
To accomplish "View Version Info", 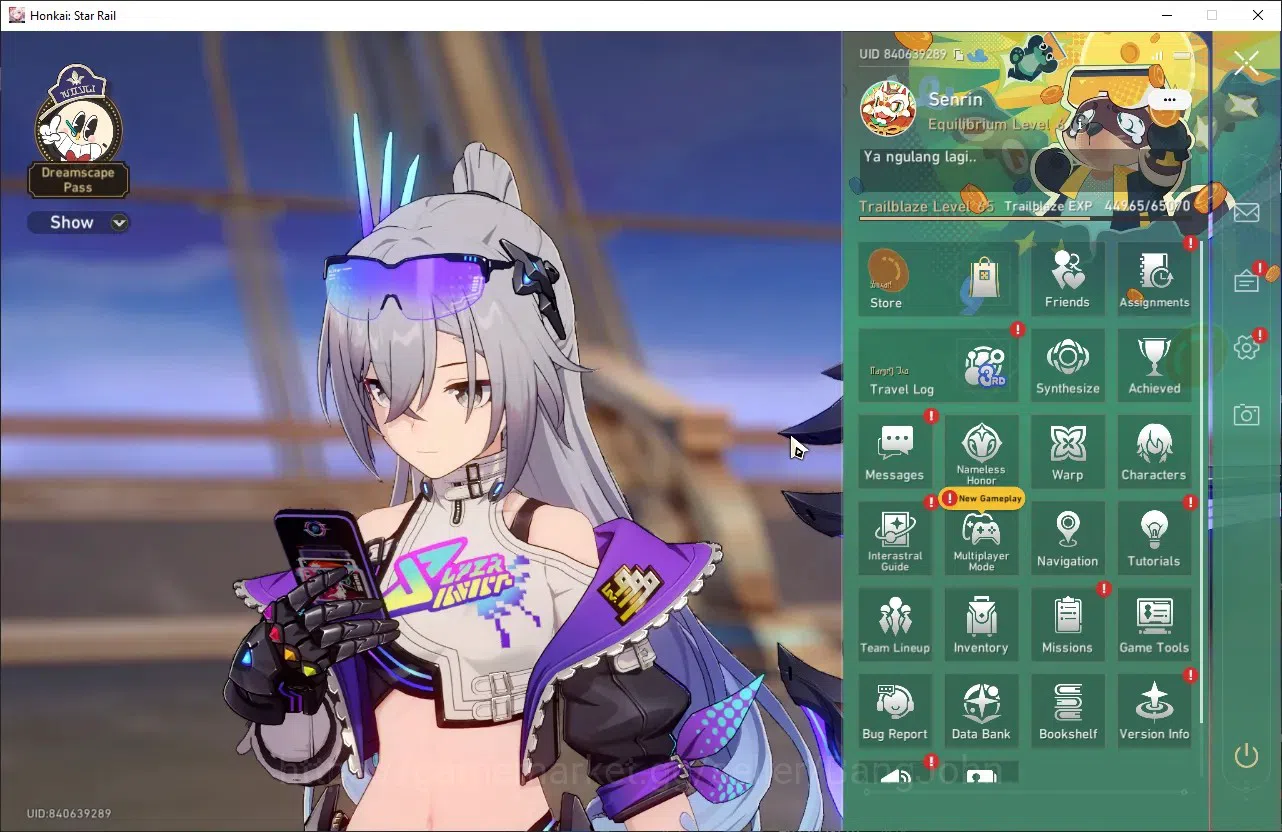I will point(1154,711).
